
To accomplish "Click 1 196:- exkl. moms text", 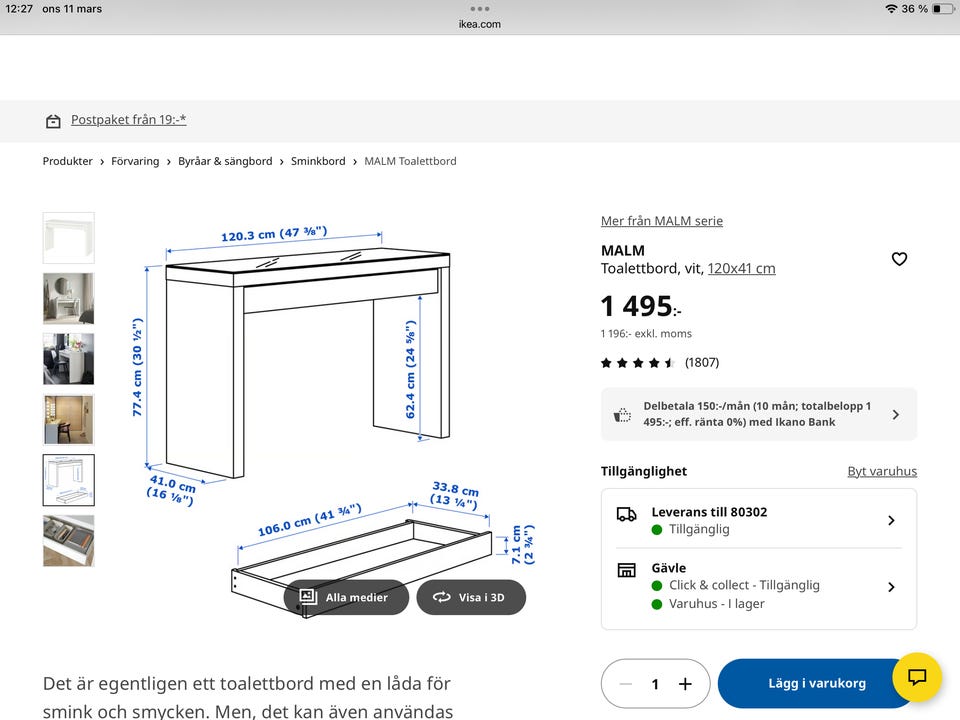I will [646, 334].
